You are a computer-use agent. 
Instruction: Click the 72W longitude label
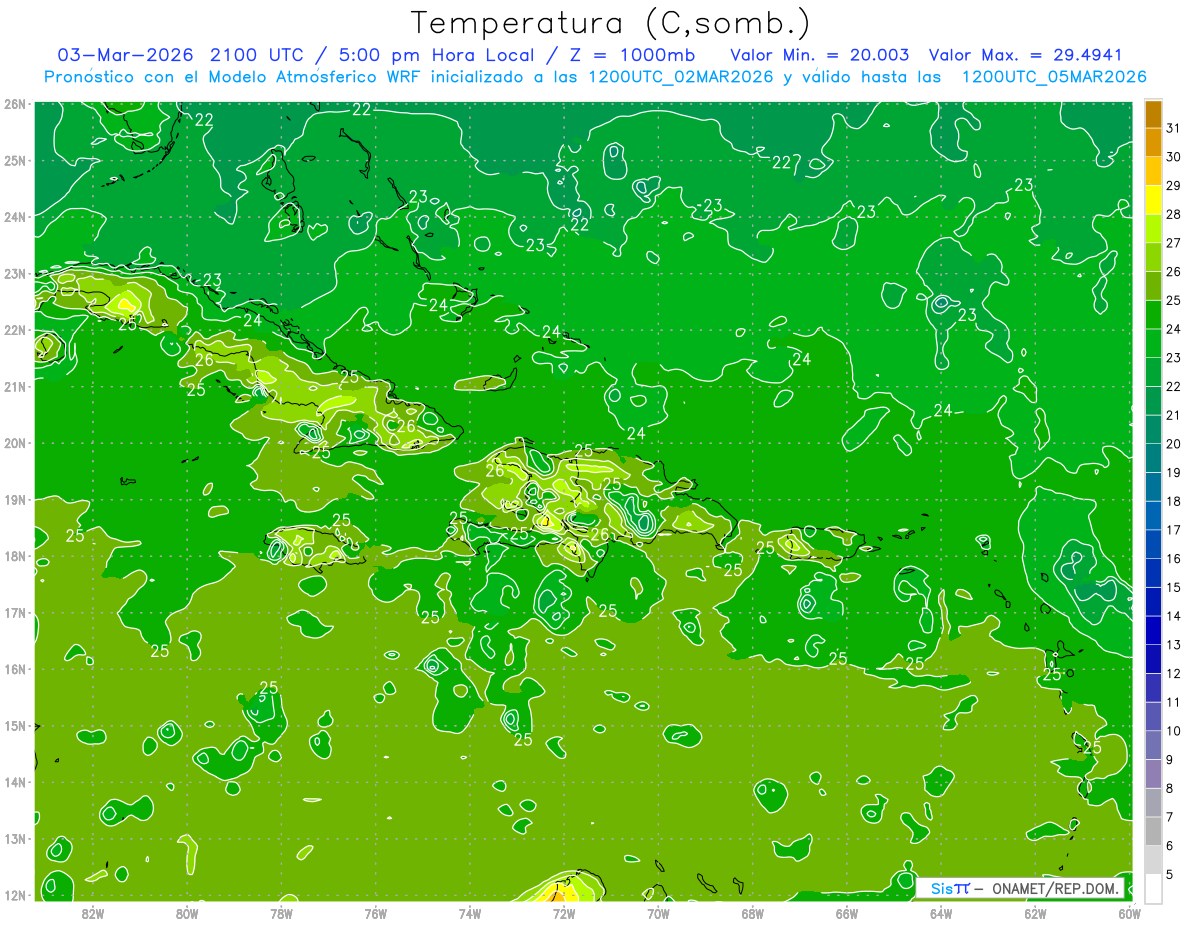coord(564,913)
